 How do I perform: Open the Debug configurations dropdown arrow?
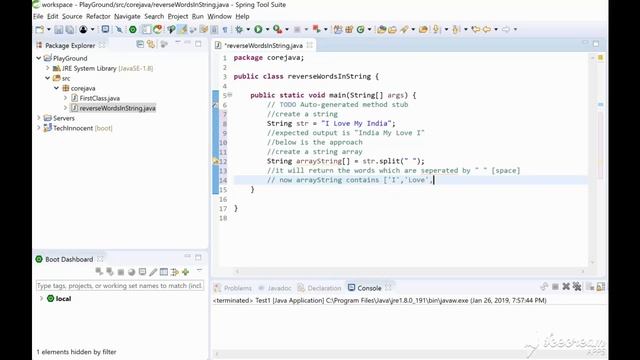click(248, 29)
